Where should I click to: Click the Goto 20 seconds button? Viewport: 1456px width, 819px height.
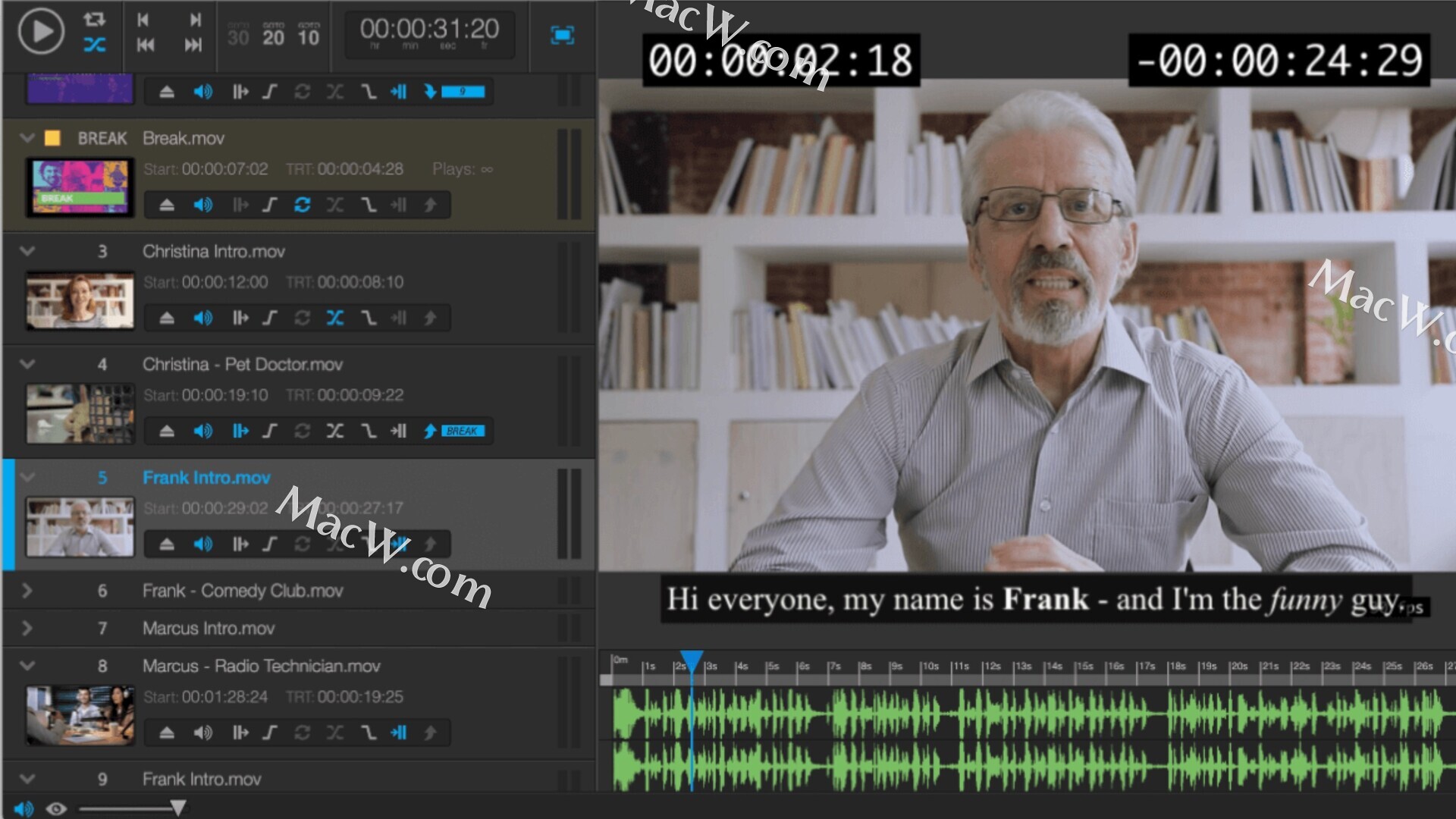pyautogui.click(x=273, y=34)
